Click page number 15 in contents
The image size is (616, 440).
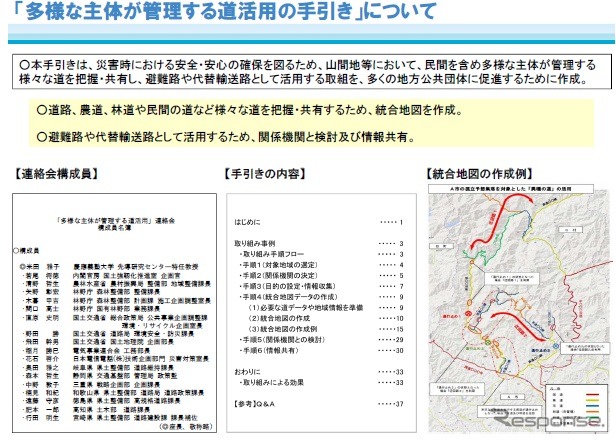pos(400,329)
